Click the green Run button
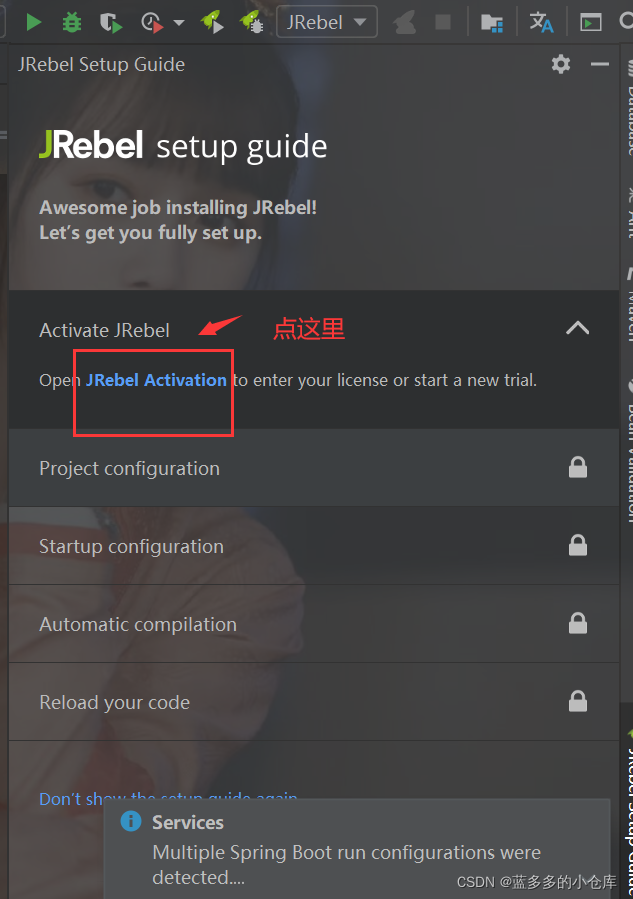The height and width of the screenshot is (899, 633). 34,21
